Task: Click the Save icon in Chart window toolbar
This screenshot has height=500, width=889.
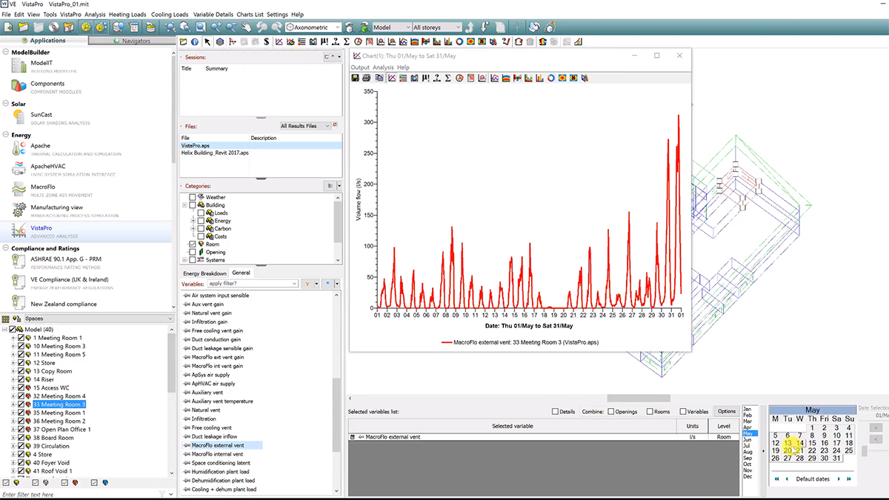Action: tap(355, 78)
